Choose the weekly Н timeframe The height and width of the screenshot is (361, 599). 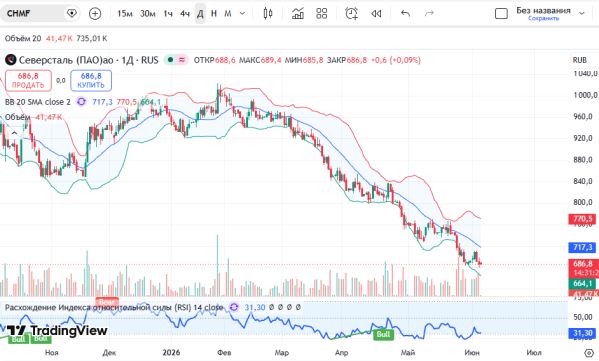[214, 14]
